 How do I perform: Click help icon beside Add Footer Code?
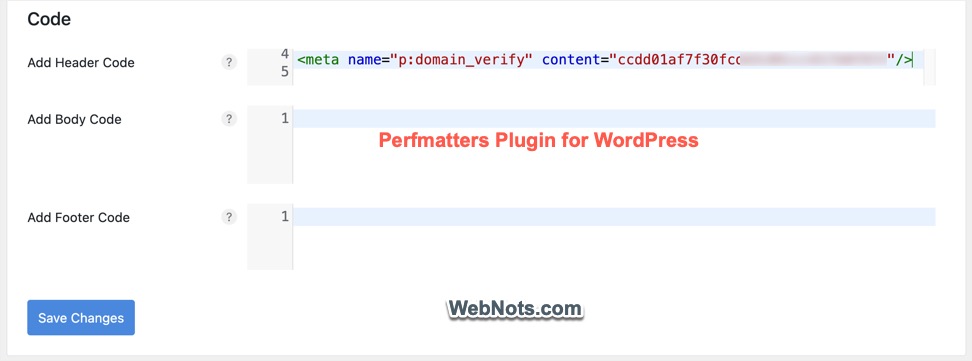[229, 217]
